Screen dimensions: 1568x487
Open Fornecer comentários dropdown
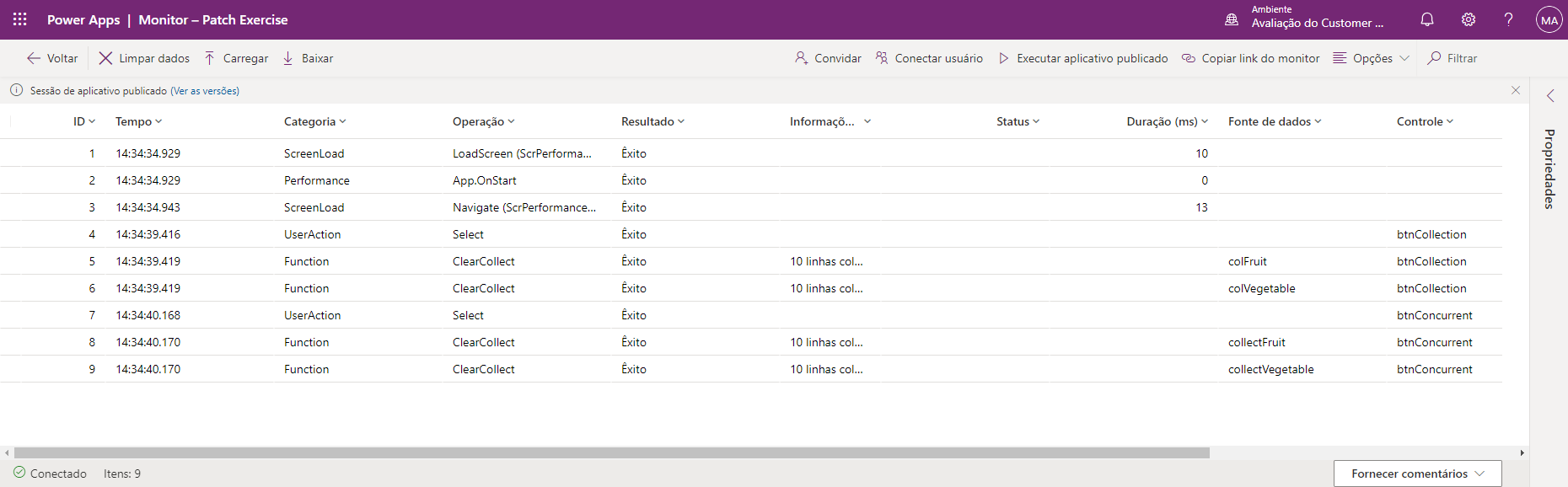coord(1418,474)
